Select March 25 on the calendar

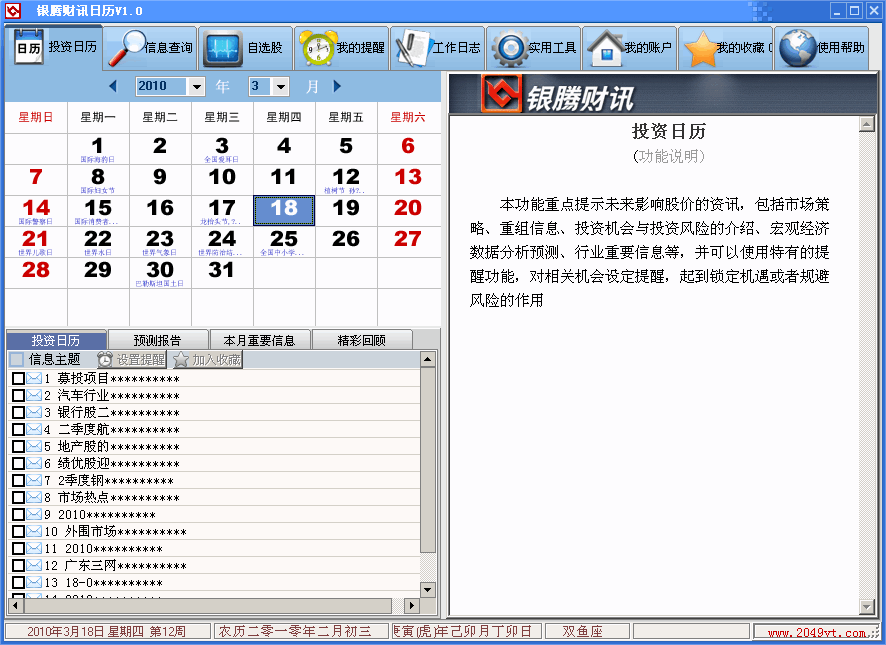coord(284,241)
